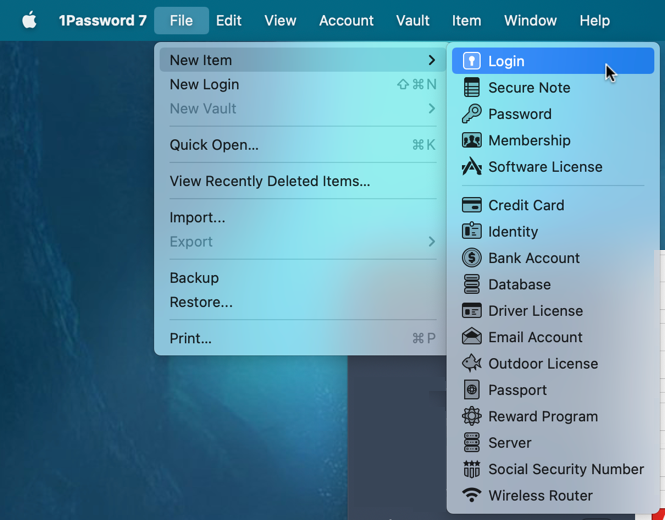Select Print... menu entry
The height and width of the screenshot is (520, 665).
pos(303,338)
